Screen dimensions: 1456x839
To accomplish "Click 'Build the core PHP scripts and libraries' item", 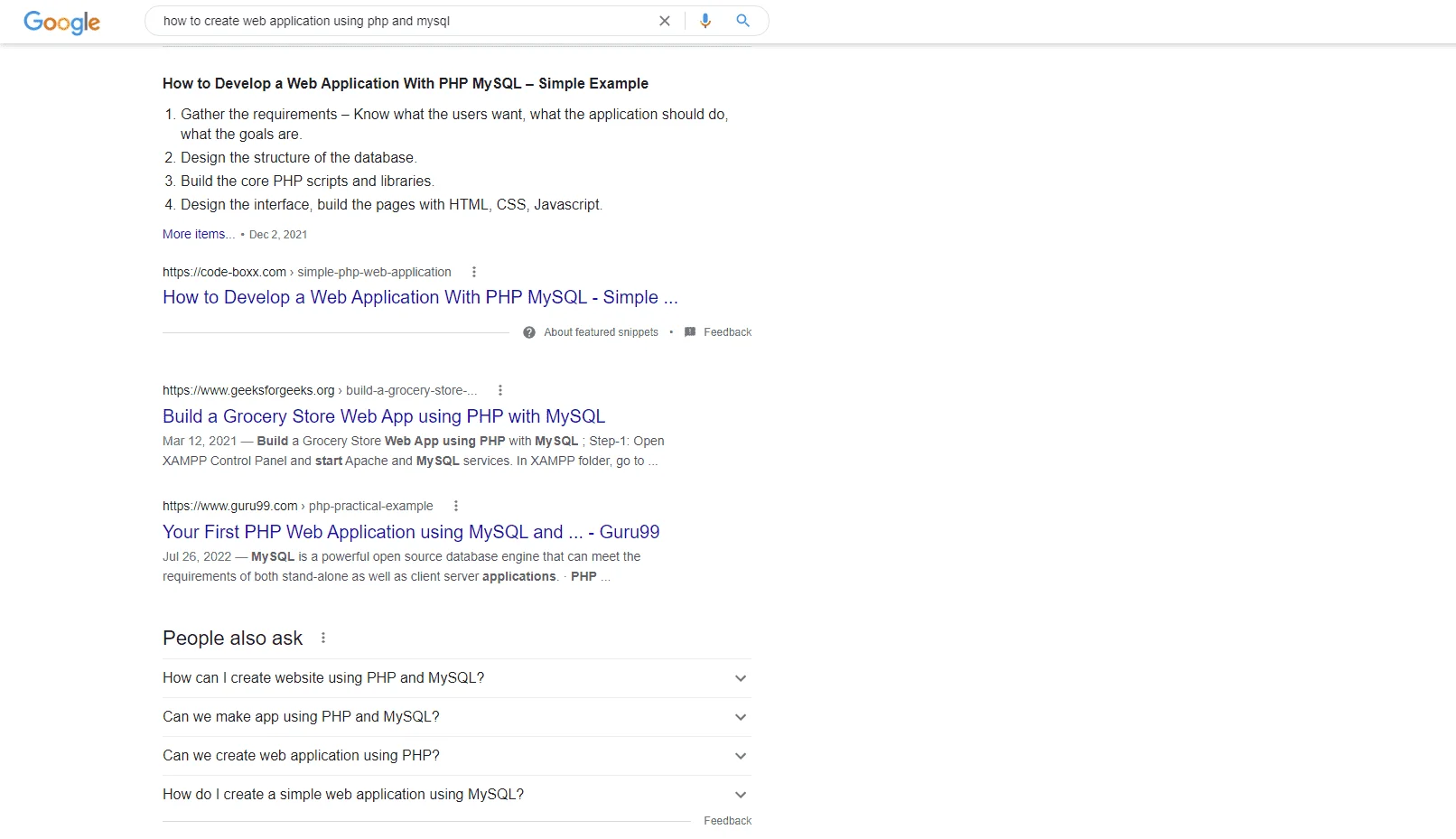I will pyautogui.click(x=307, y=181).
